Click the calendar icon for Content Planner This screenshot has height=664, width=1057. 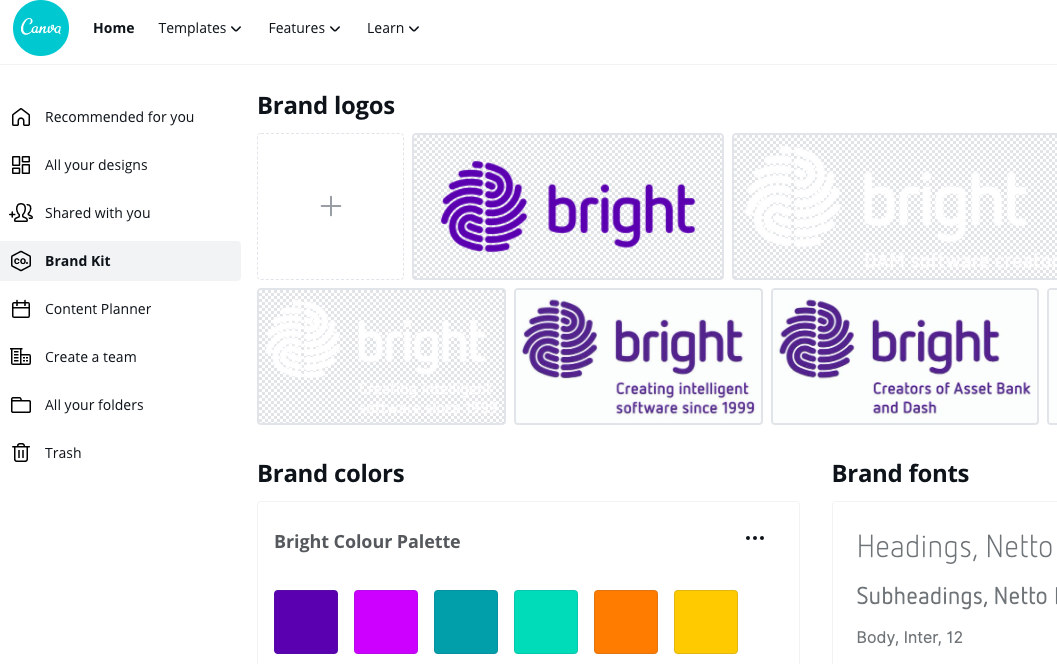[x=21, y=309]
